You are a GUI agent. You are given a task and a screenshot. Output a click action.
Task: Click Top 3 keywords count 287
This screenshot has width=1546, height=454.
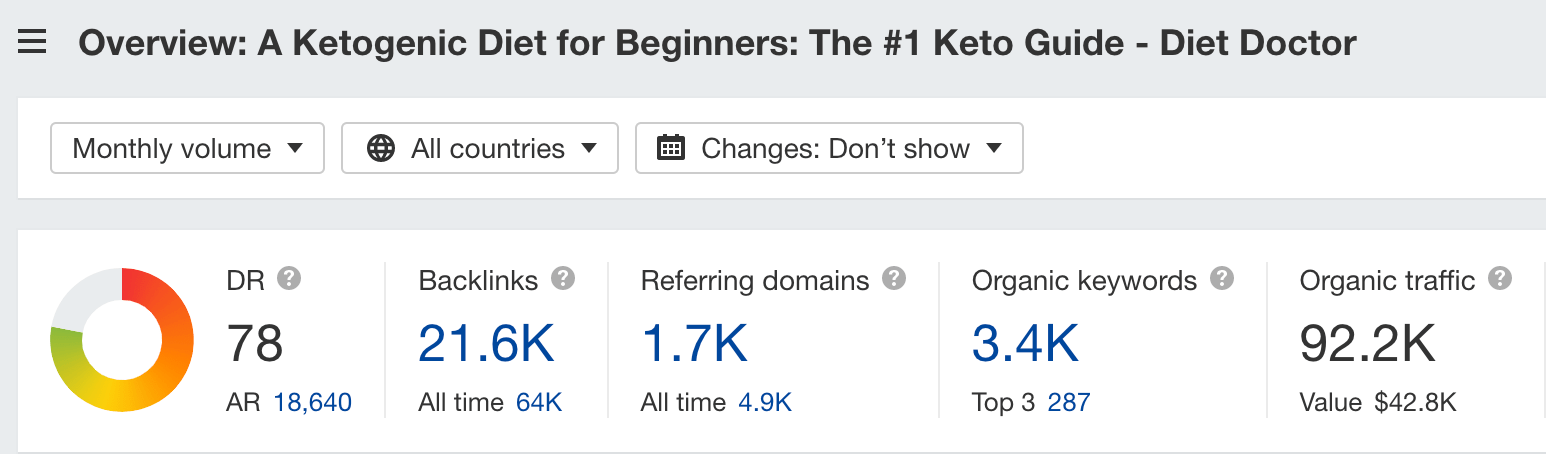pyautogui.click(x=1069, y=403)
